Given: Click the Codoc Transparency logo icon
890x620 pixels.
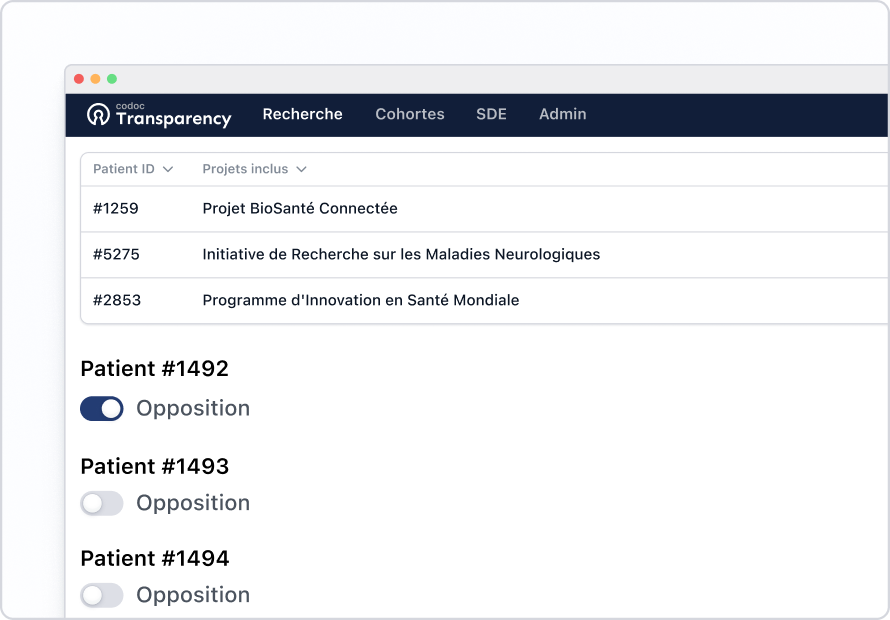Looking at the screenshot, I should (98, 115).
